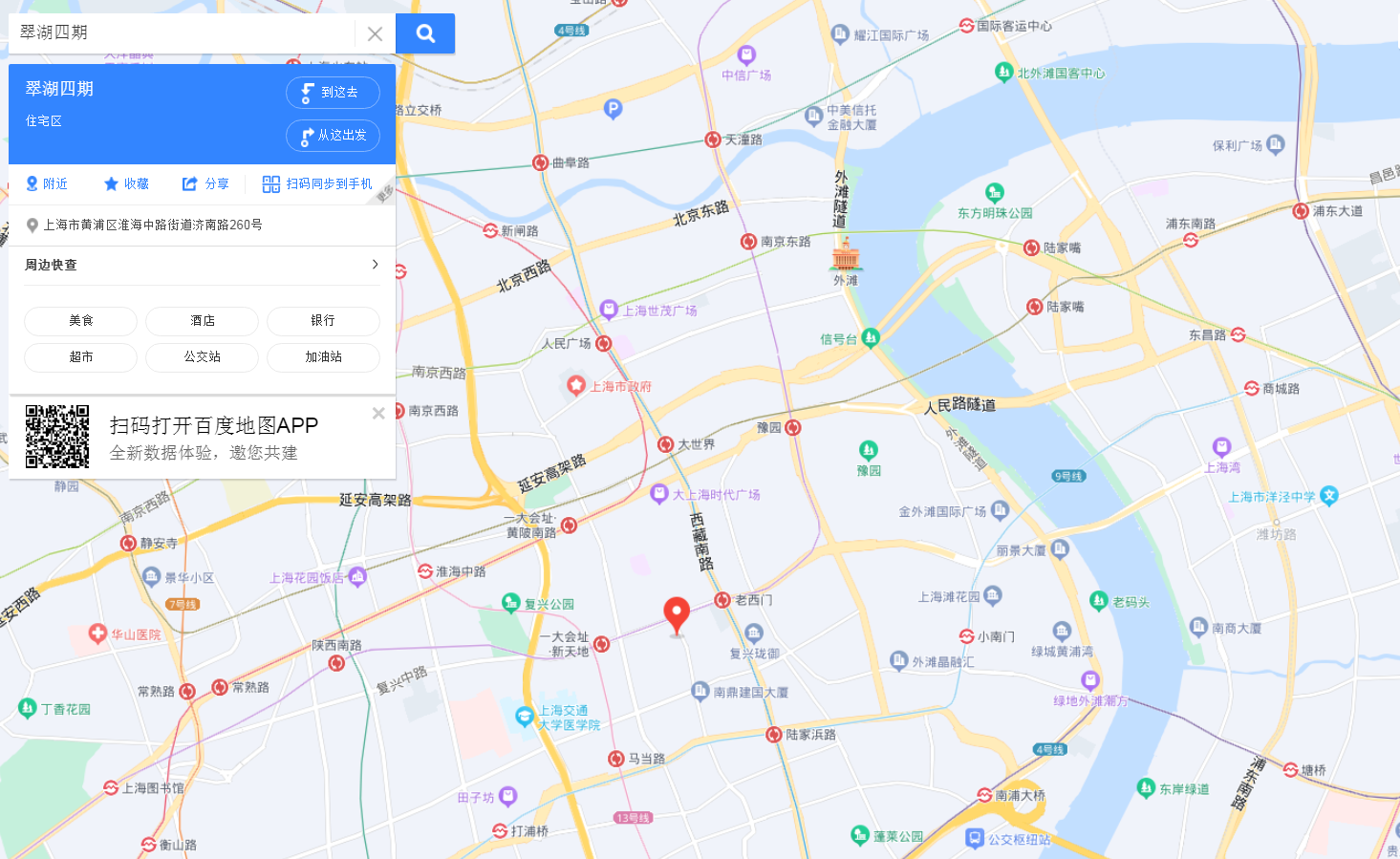Add place to favorites with 收藏 star
This screenshot has width=1400, height=859.
point(126,183)
